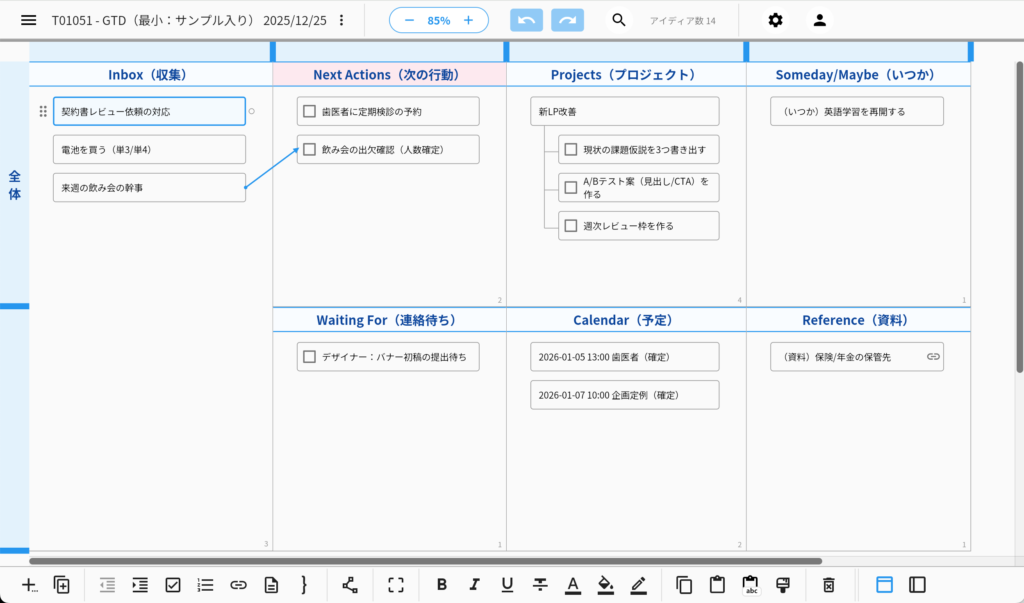Click the undo arrow button
1024x603 pixels.
tap(527, 20)
